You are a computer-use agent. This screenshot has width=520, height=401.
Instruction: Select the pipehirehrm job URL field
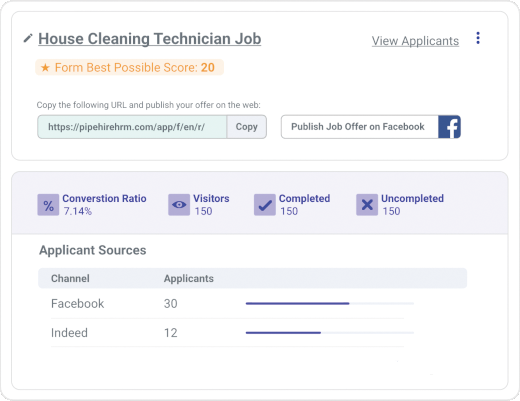132,127
